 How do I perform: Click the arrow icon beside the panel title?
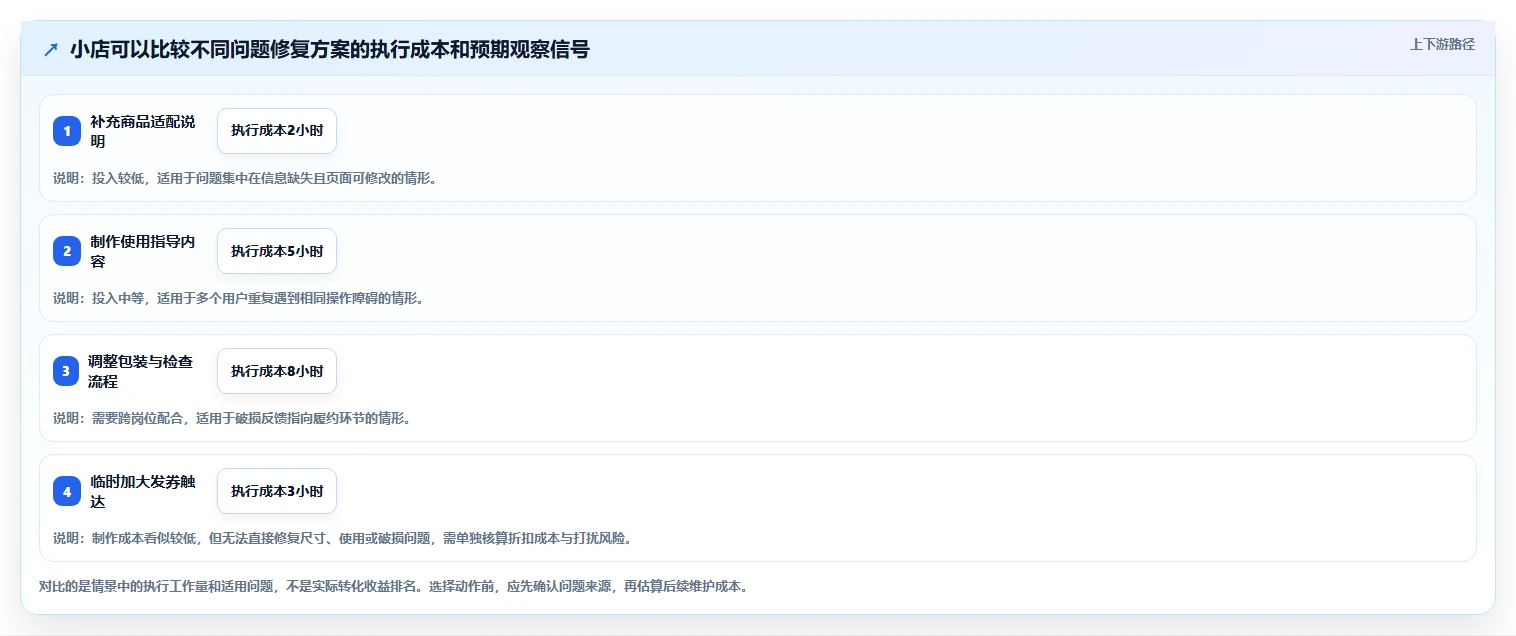(51, 49)
